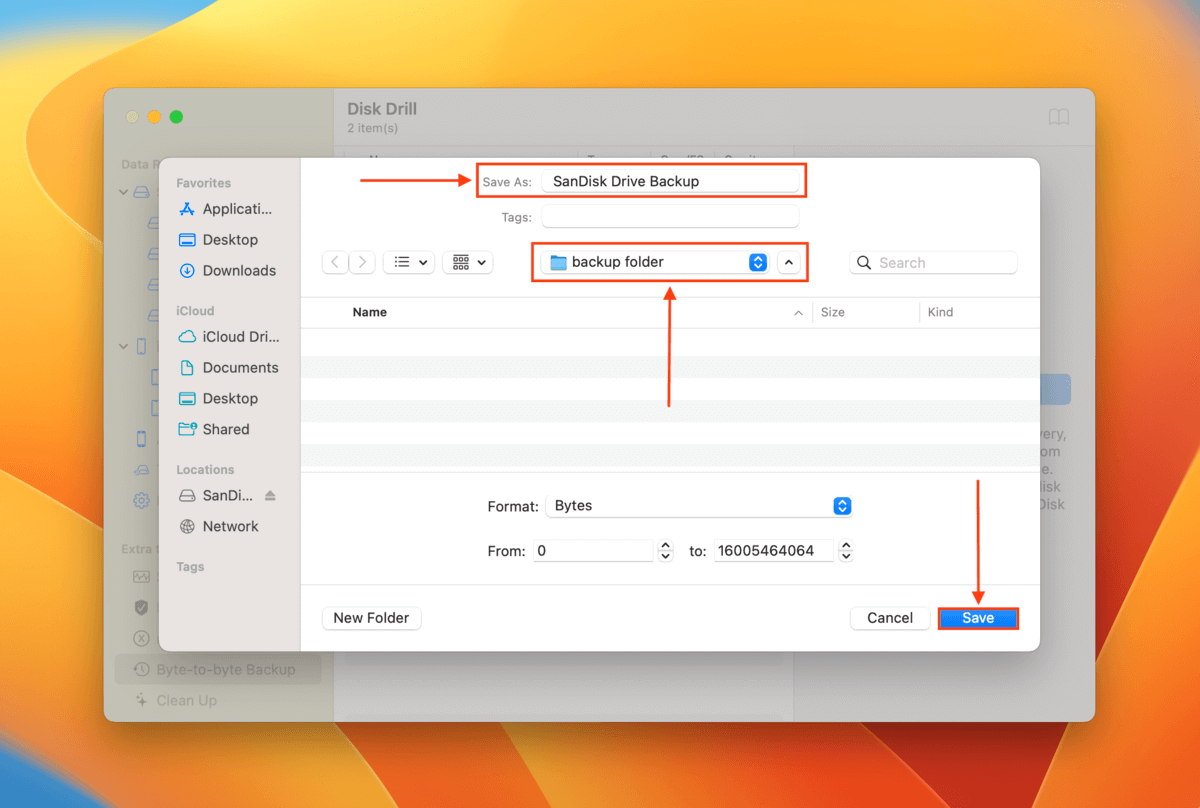Screen dimensions: 1200x808
Task: Sort by Kind column header
Action: [x=940, y=312]
